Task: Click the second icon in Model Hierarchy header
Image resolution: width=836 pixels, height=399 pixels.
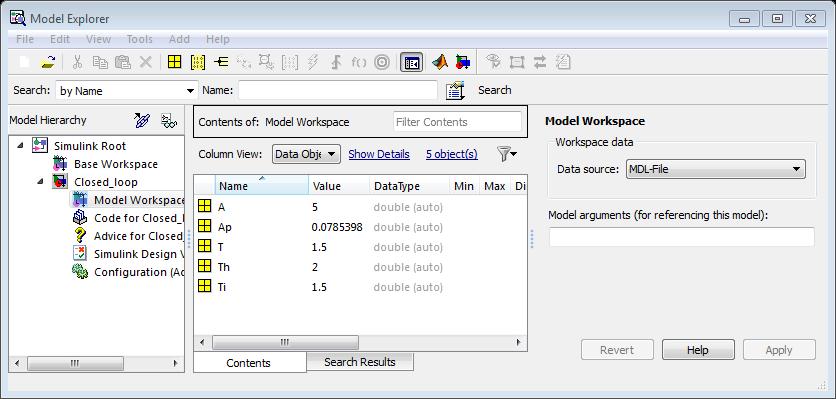Action: click(168, 121)
